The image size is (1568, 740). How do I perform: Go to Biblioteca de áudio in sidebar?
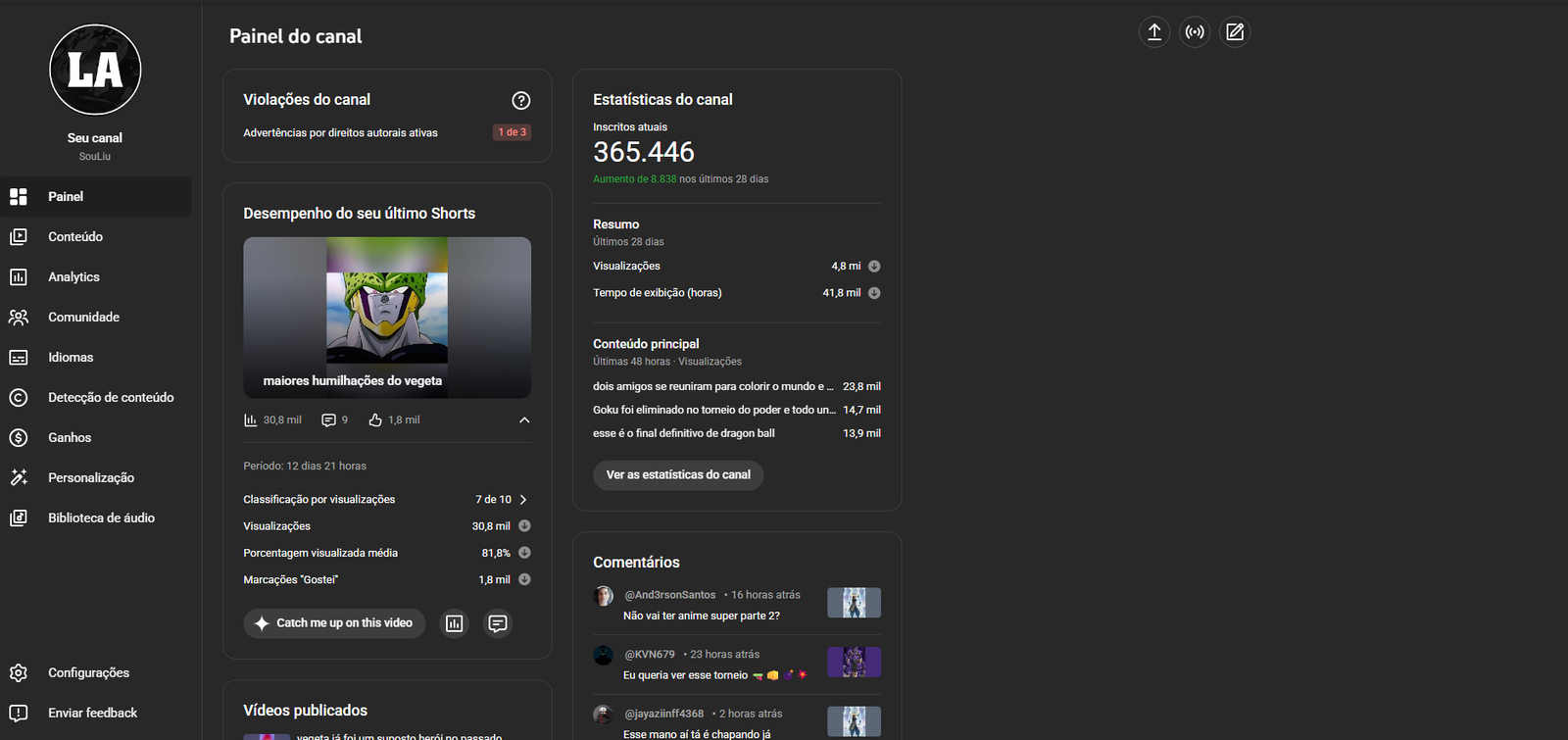click(96, 518)
